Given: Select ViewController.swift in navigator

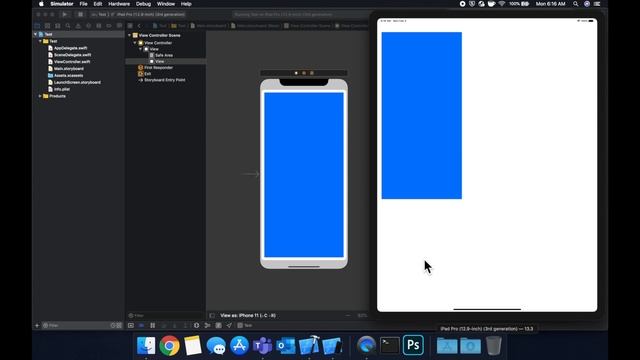Looking at the screenshot, I should click(72, 62).
